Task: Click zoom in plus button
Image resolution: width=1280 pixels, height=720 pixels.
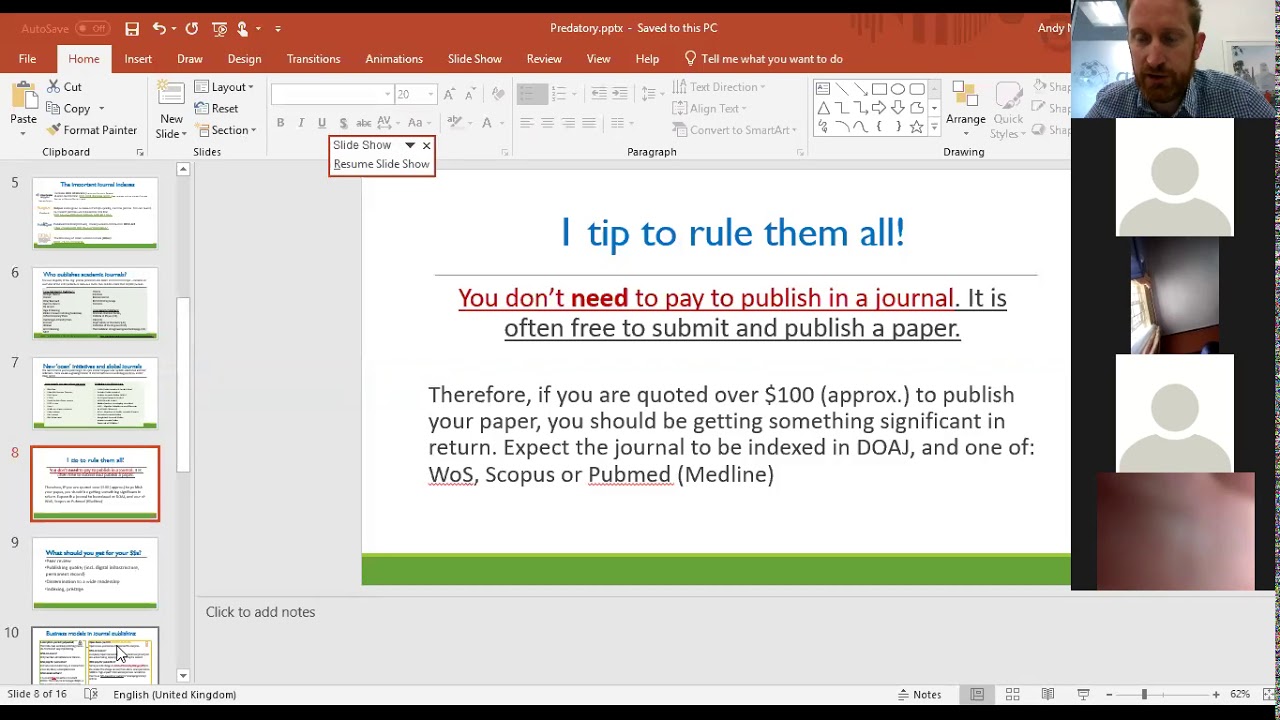Action: (1216, 694)
